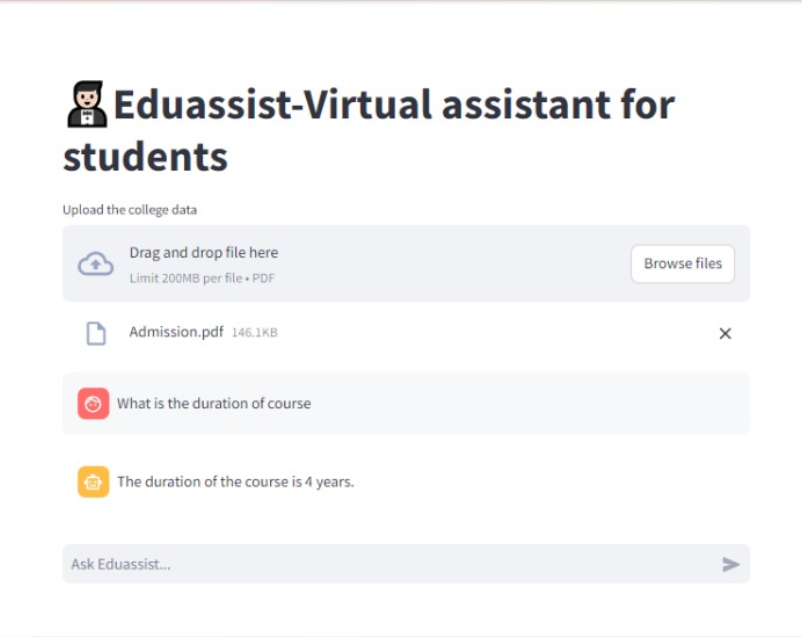Click the yellow robot assistant avatar

[x=93, y=481]
